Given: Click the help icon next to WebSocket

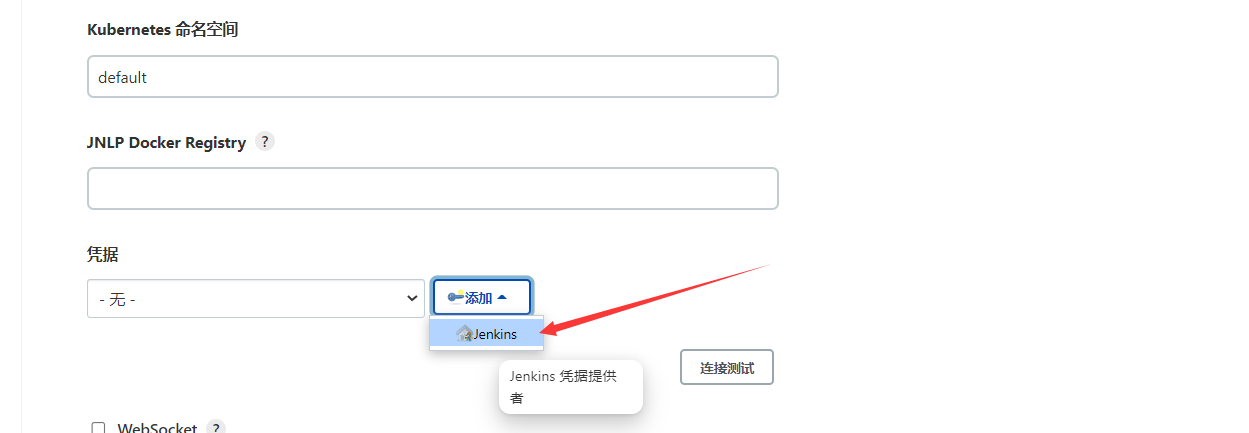Looking at the screenshot, I should coord(216,428).
